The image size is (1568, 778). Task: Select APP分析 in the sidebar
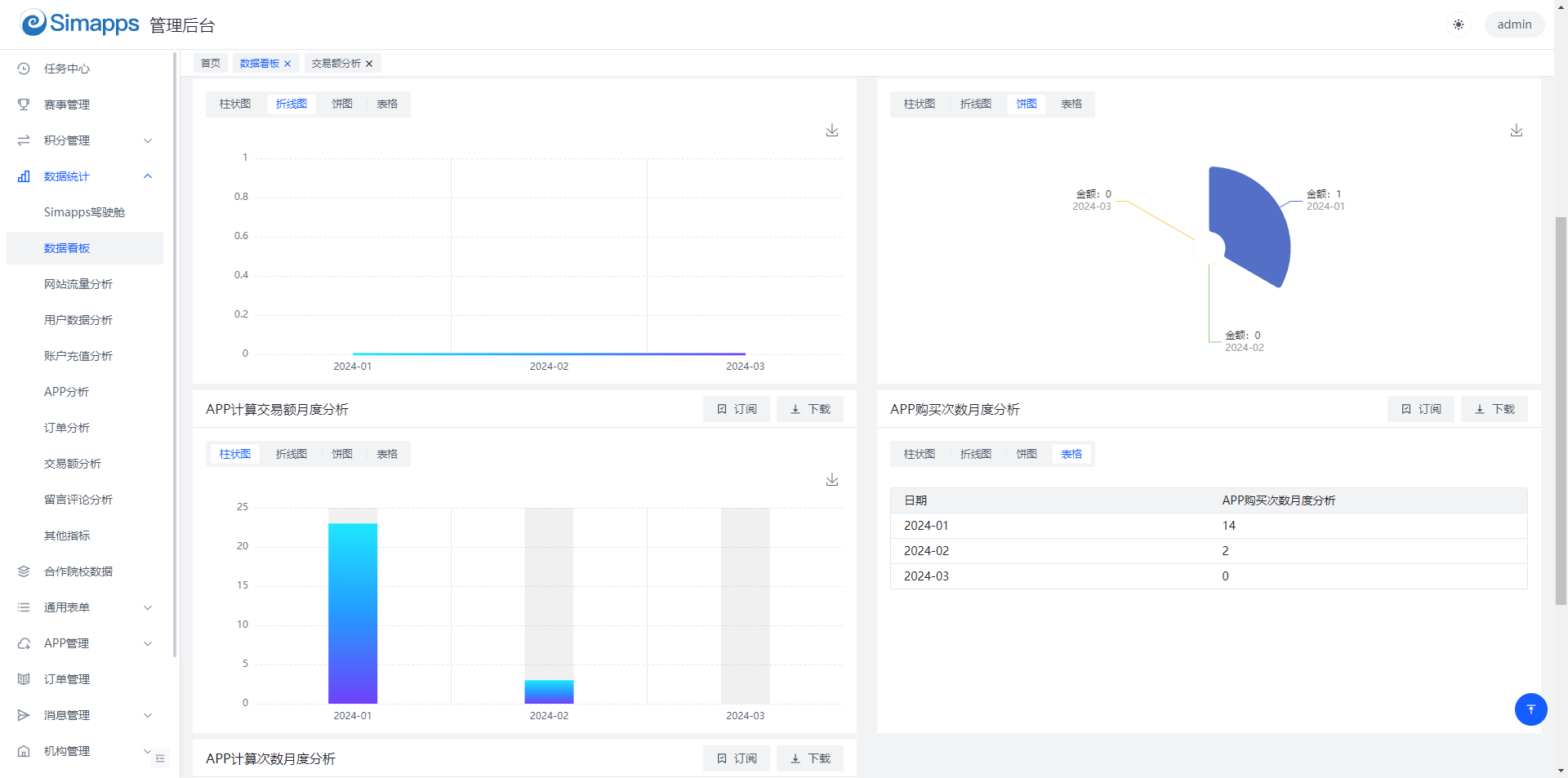[x=84, y=392]
